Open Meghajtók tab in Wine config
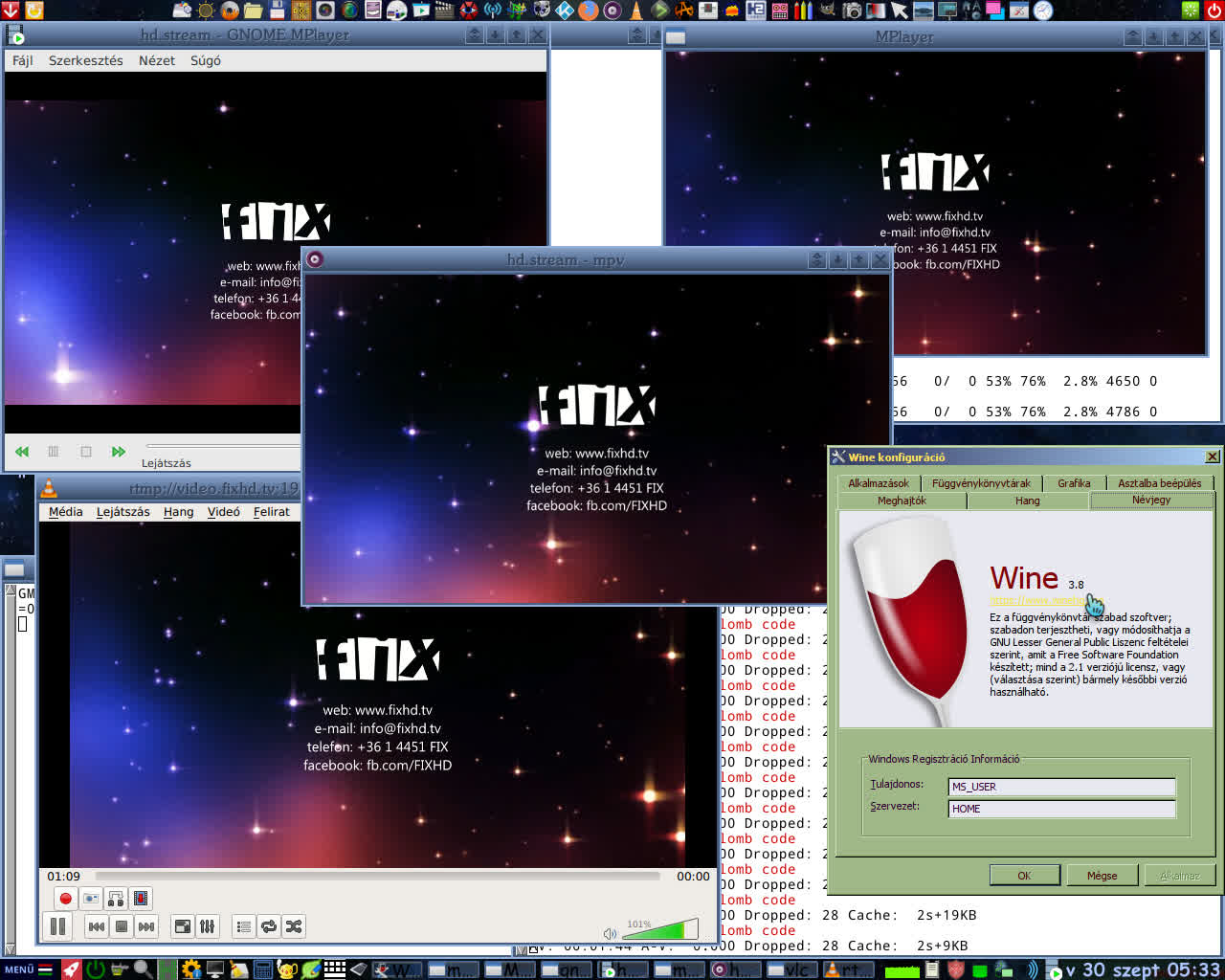This screenshot has height=980, width=1225. click(x=902, y=501)
